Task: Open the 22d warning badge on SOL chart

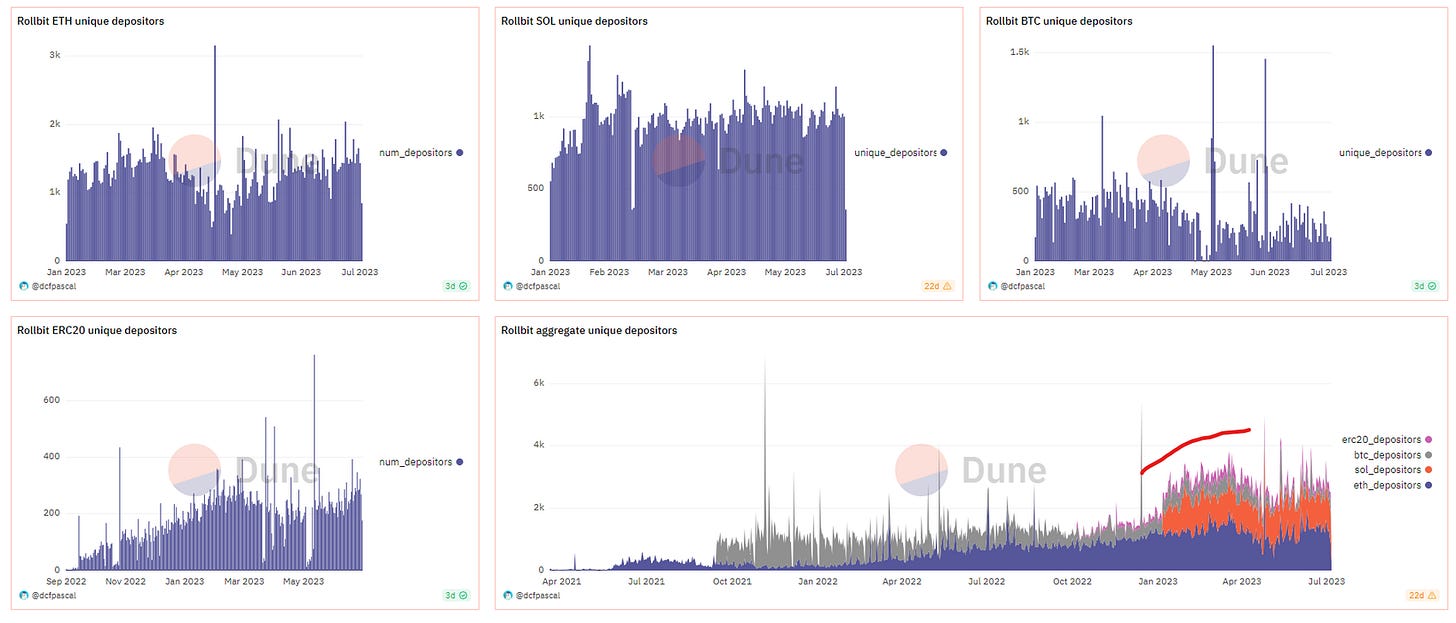Action: click(938, 286)
